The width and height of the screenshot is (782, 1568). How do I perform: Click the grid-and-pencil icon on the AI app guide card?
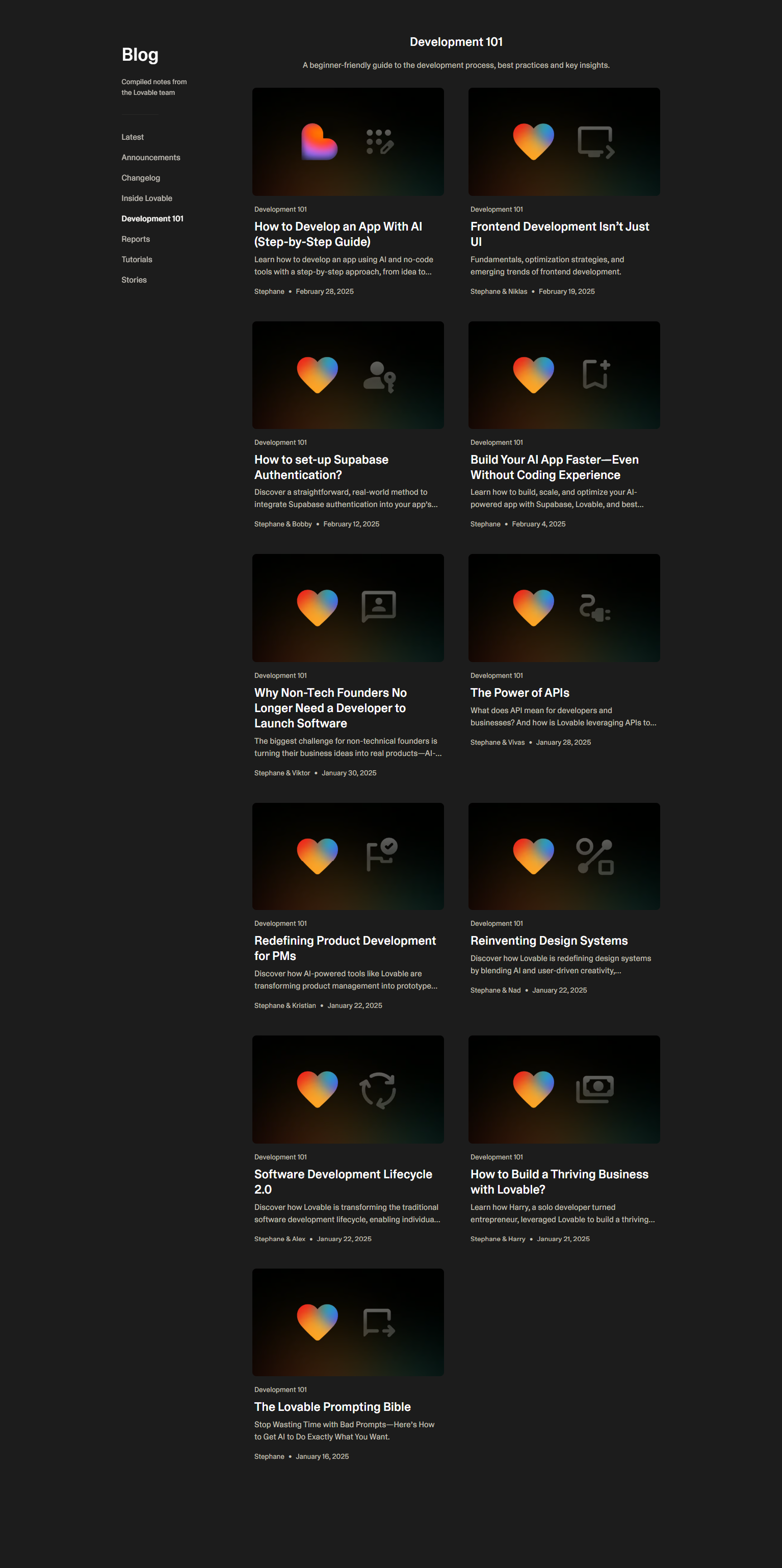tap(380, 142)
